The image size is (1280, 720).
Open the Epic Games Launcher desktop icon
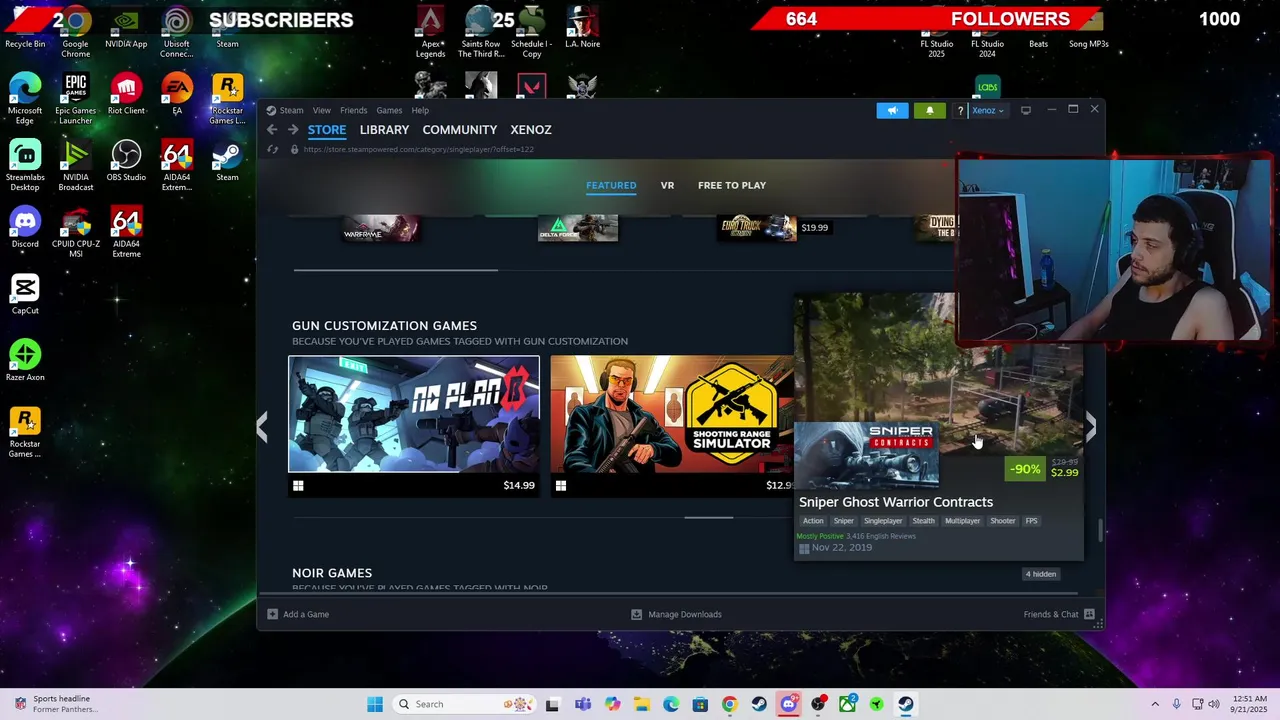click(x=76, y=99)
